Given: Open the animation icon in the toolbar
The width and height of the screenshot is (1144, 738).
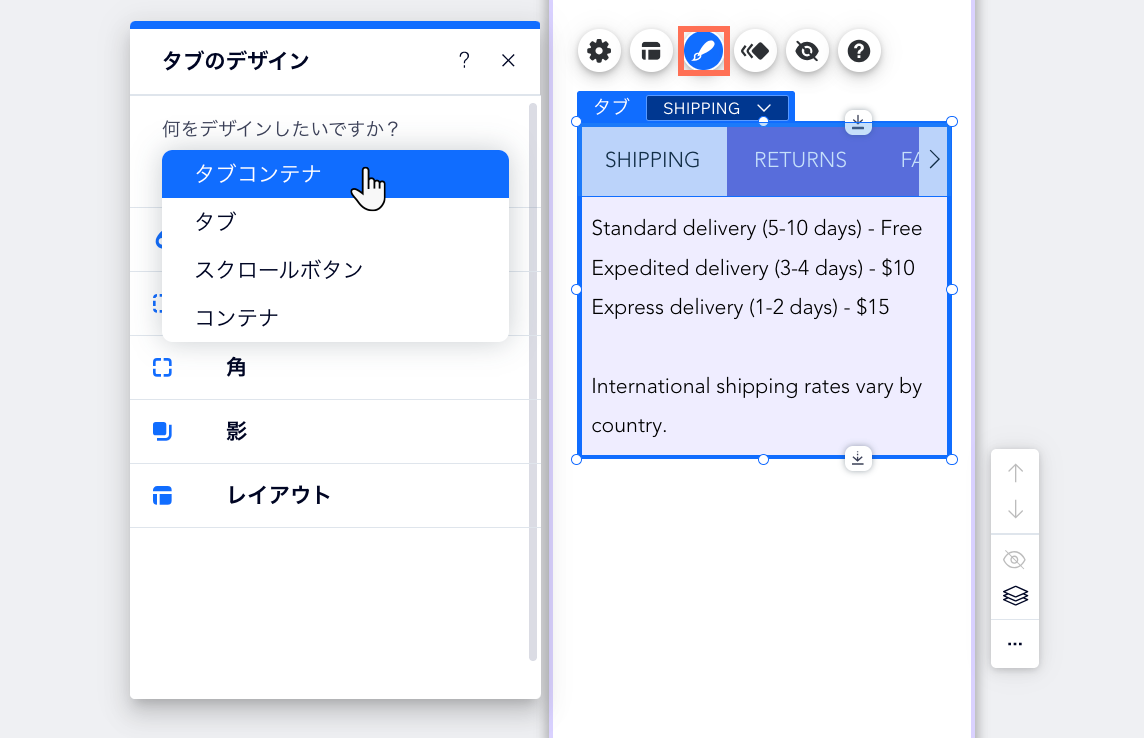Looking at the screenshot, I should [756, 51].
